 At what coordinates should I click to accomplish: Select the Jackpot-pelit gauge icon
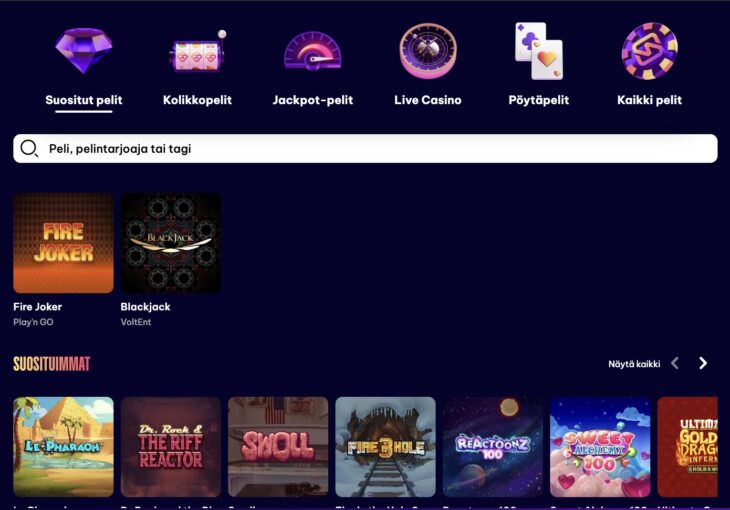pyautogui.click(x=312, y=52)
